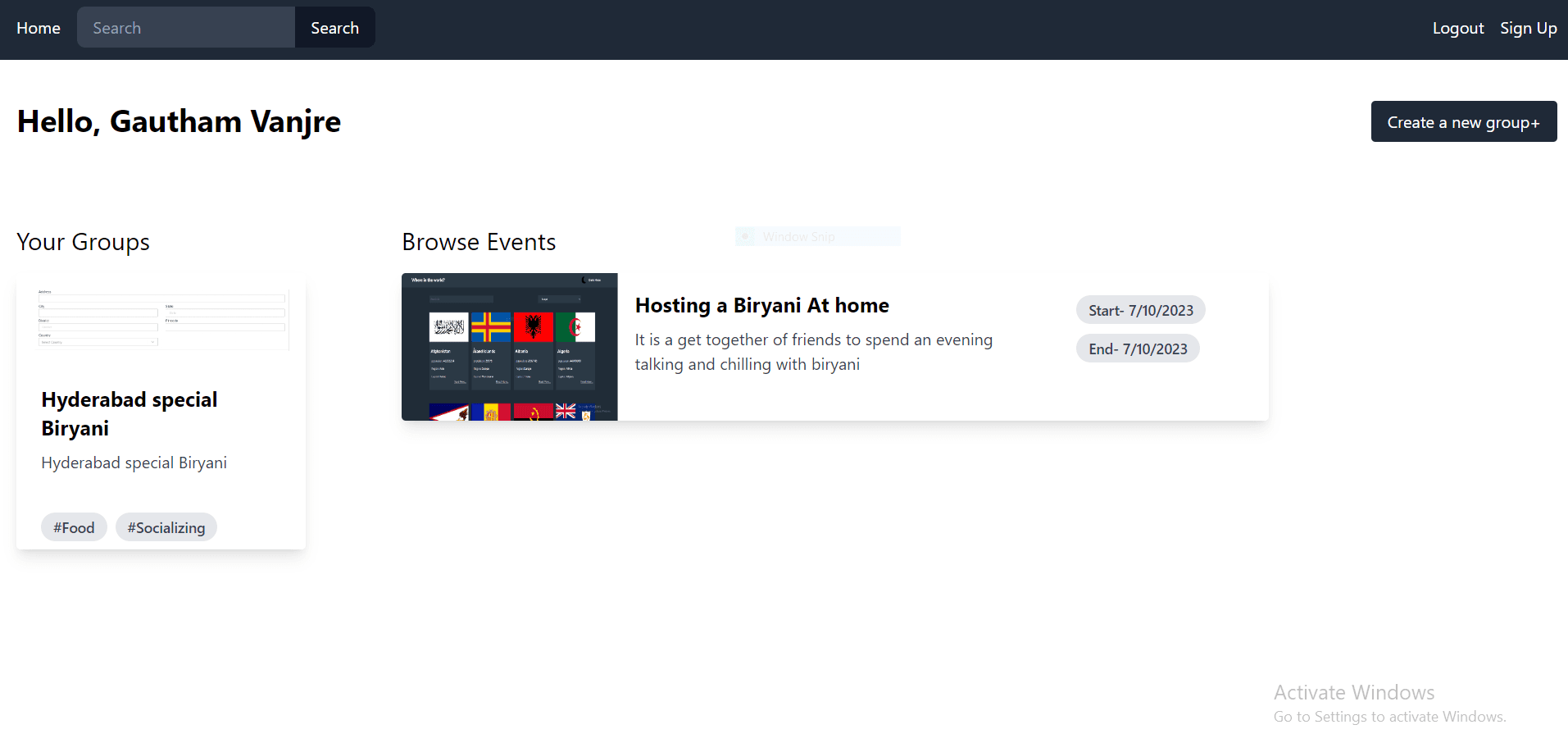Go to the Home link in navbar
The image size is (1568, 752).
pyautogui.click(x=39, y=28)
